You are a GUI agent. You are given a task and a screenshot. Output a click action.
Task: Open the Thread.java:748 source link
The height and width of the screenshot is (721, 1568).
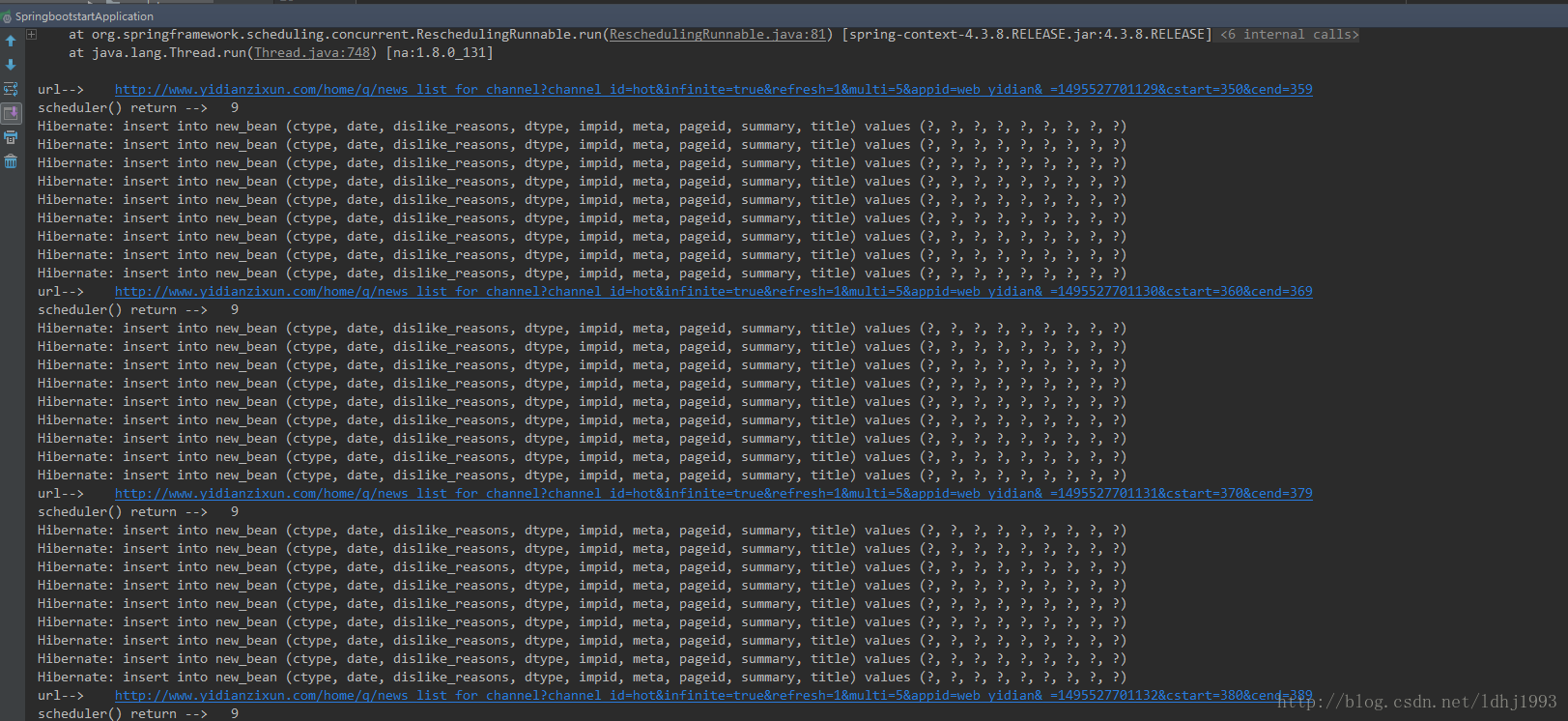(x=312, y=53)
